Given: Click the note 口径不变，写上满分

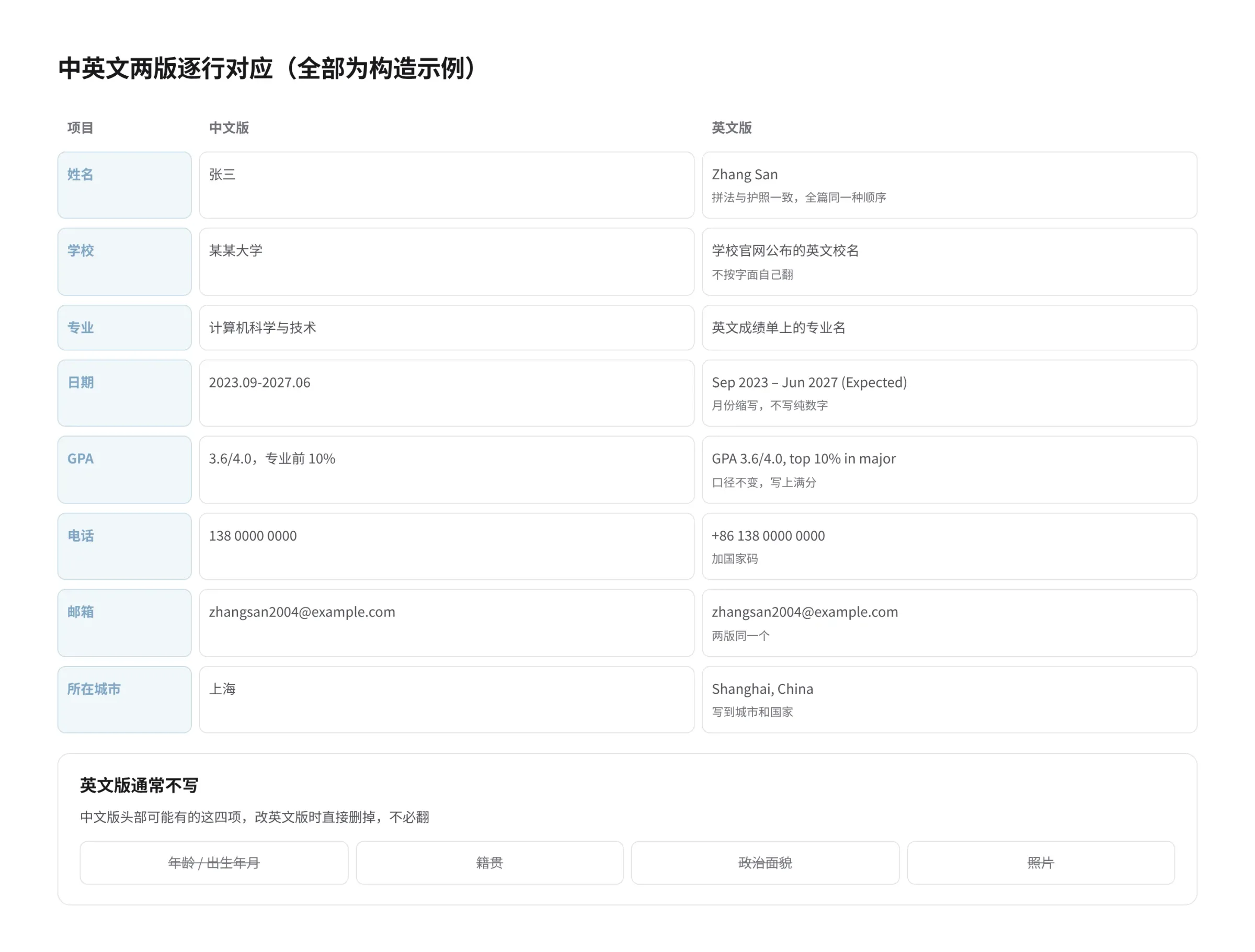Looking at the screenshot, I should click(x=764, y=482).
